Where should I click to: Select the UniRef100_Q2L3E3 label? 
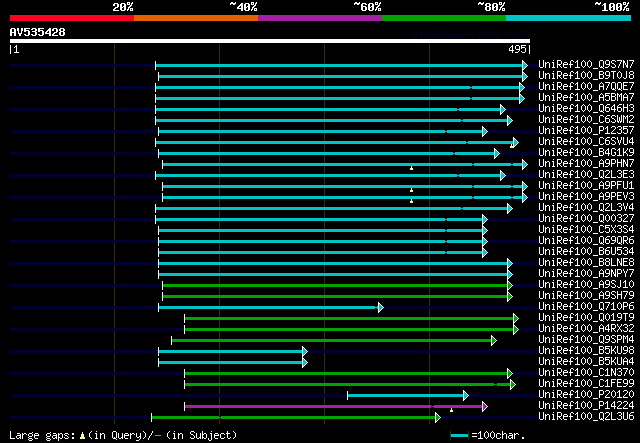(x=586, y=174)
